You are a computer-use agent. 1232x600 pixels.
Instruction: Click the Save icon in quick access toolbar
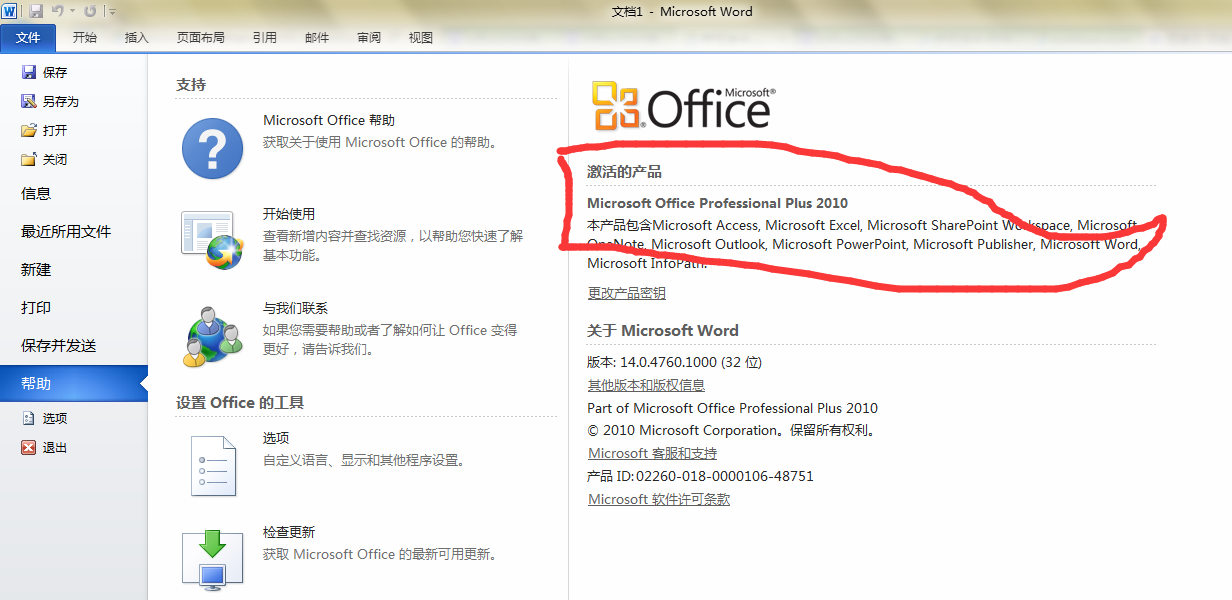pyautogui.click(x=36, y=11)
